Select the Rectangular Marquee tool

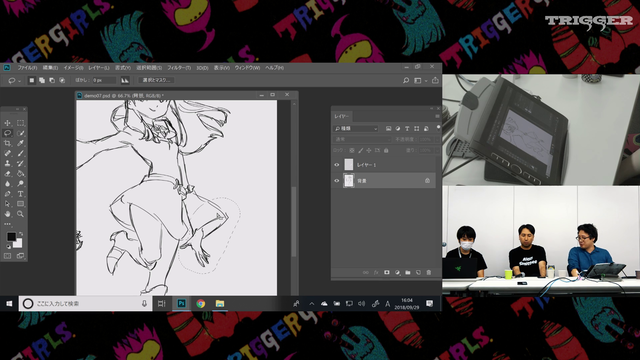20,123
